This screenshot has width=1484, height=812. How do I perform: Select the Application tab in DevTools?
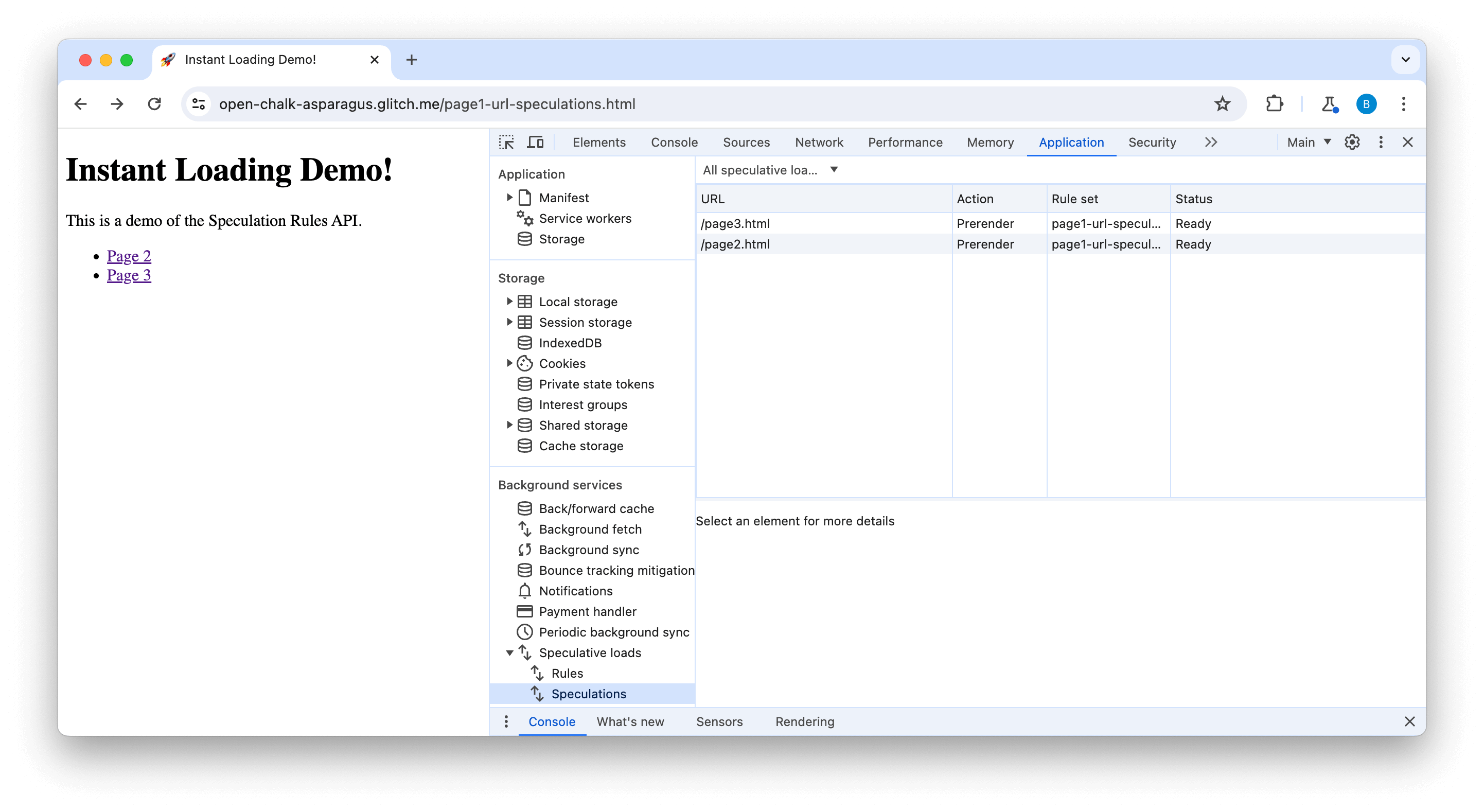click(x=1071, y=142)
